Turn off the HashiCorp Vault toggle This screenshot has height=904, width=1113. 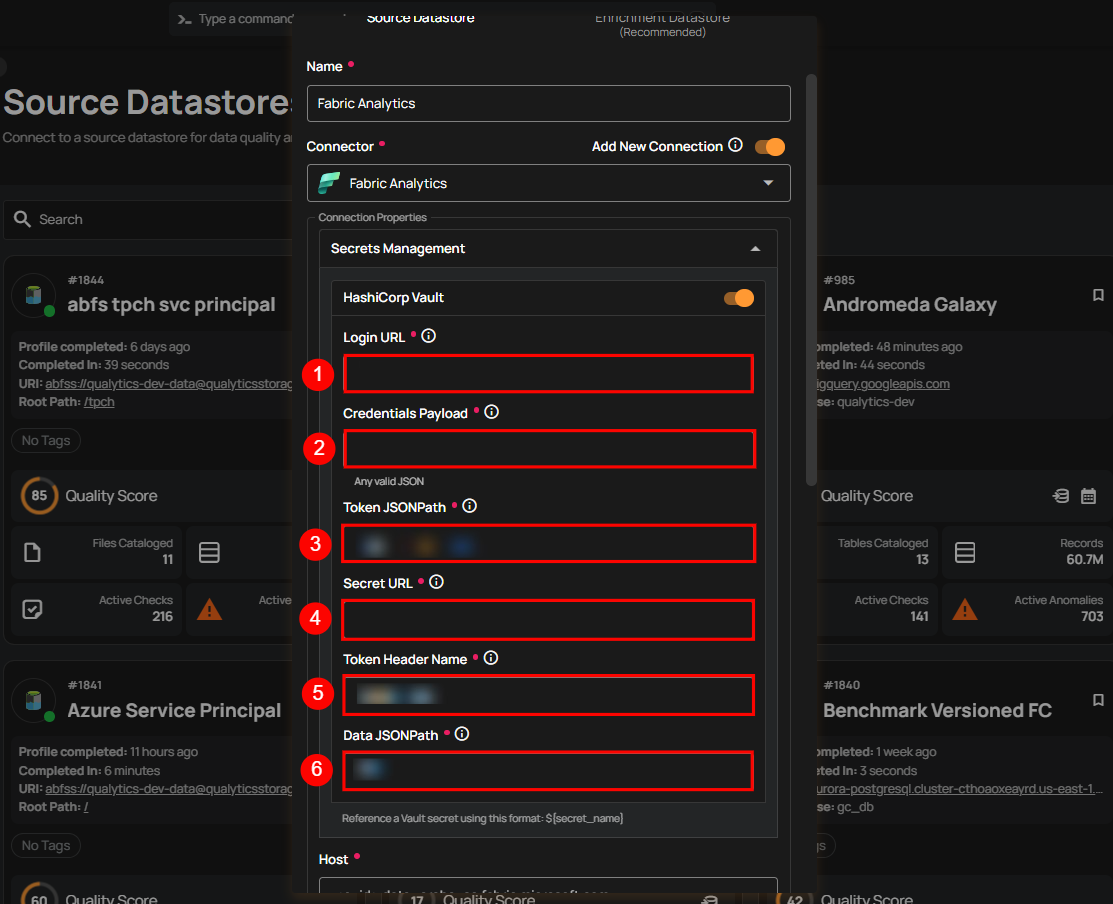(739, 298)
